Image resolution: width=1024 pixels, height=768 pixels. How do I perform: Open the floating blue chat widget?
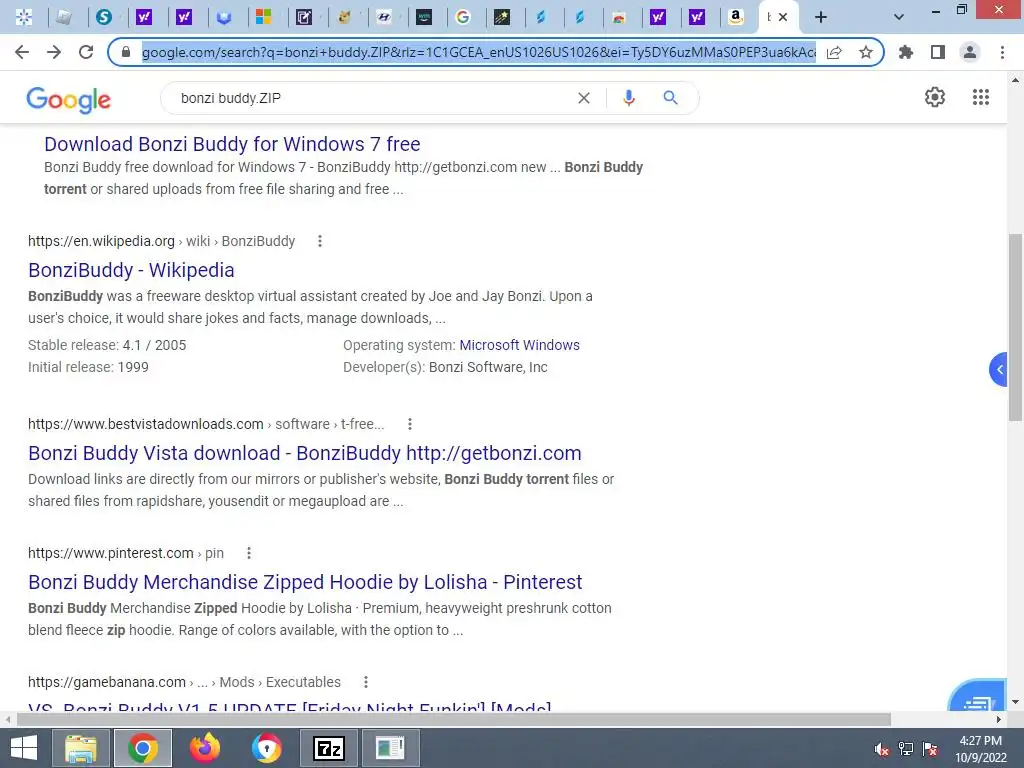978,696
